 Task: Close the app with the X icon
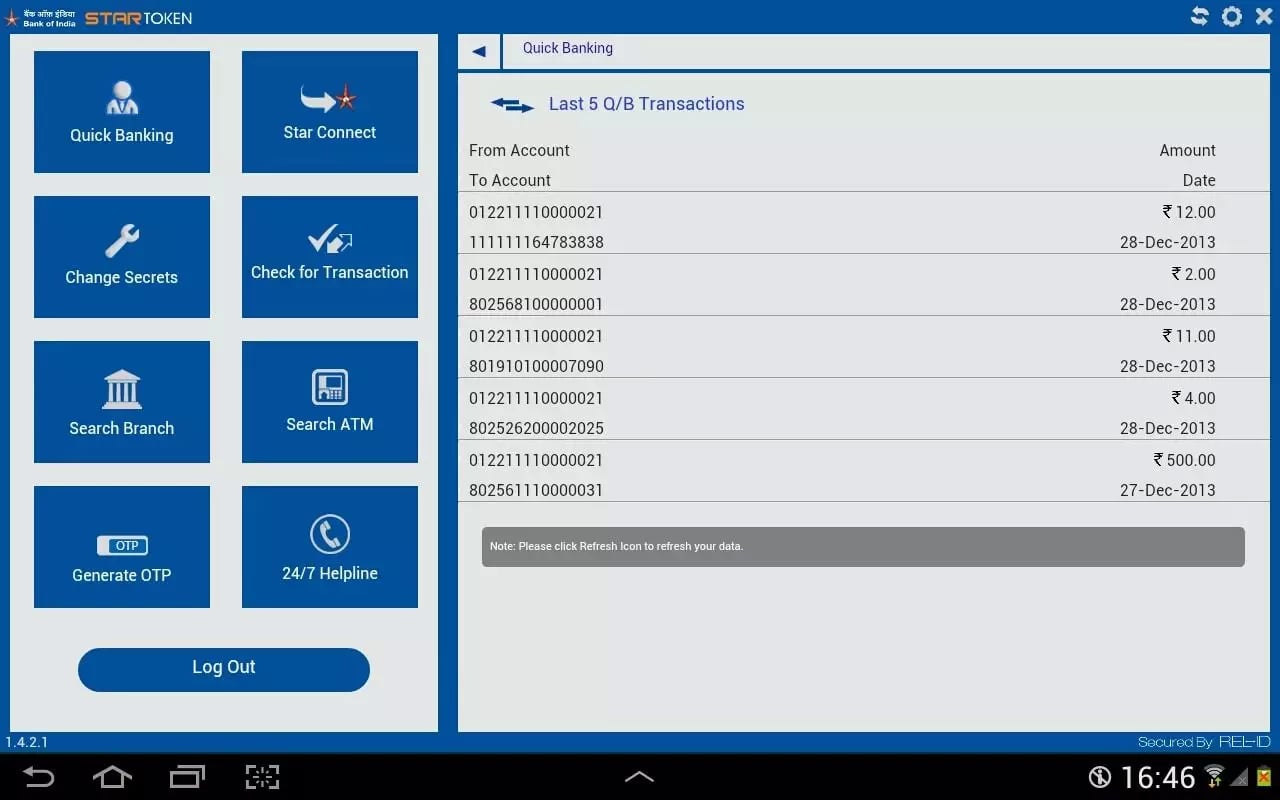pos(1263,16)
